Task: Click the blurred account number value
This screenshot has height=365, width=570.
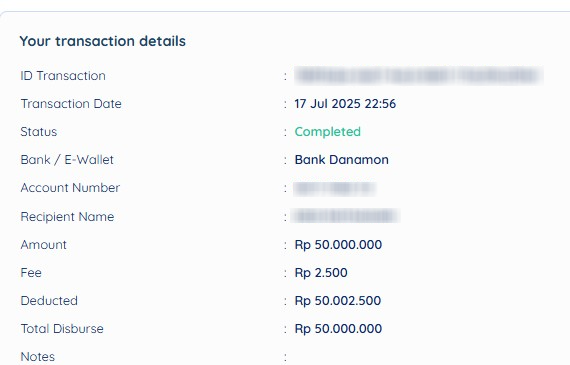Action: coord(334,188)
